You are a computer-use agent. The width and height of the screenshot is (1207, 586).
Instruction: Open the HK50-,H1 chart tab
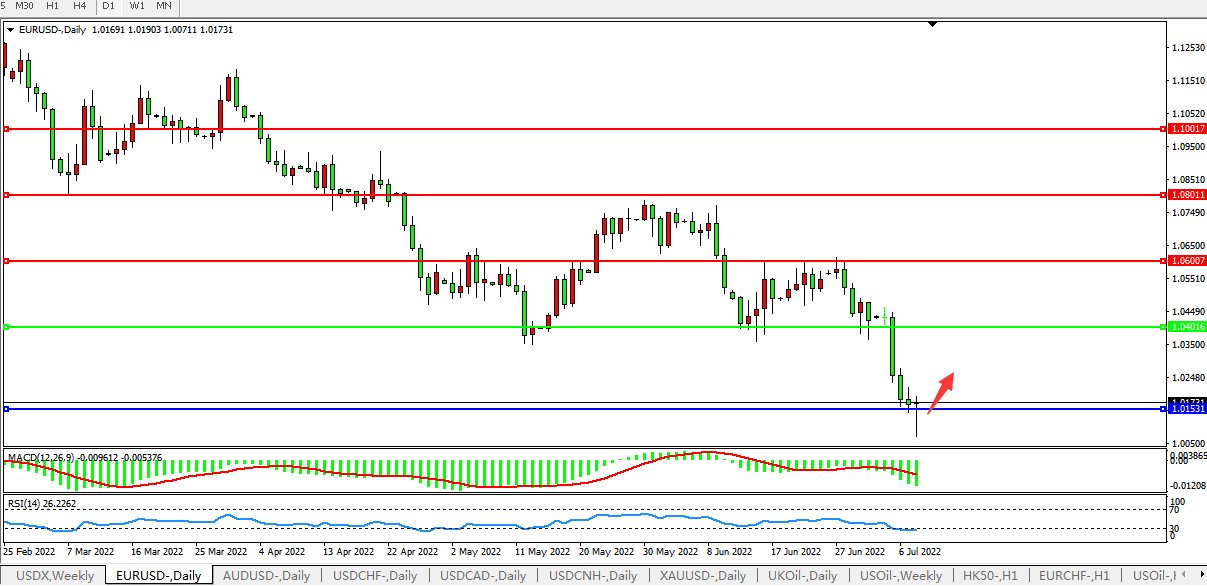click(990, 576)
